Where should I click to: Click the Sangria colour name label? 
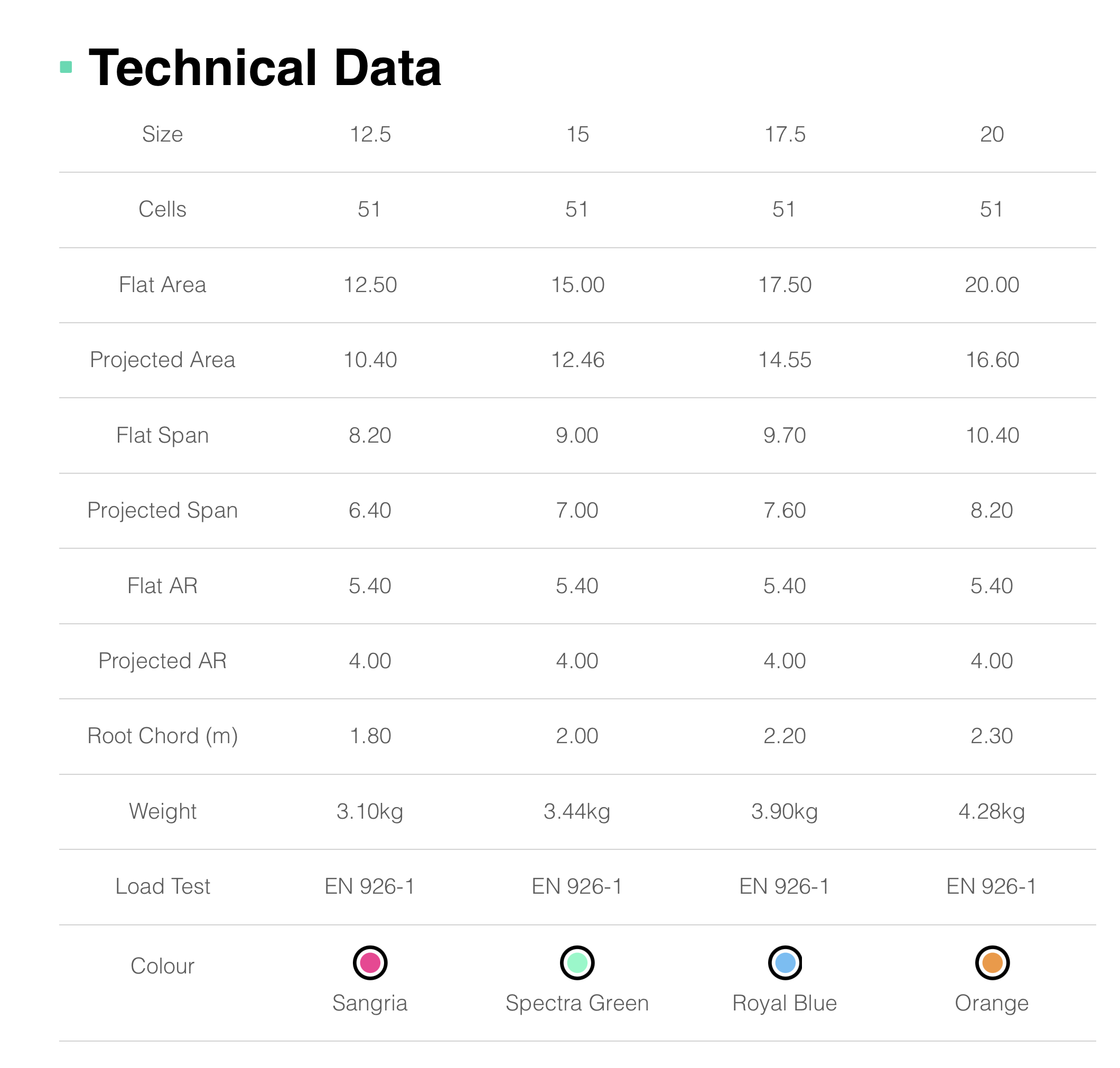(370, 1003)
